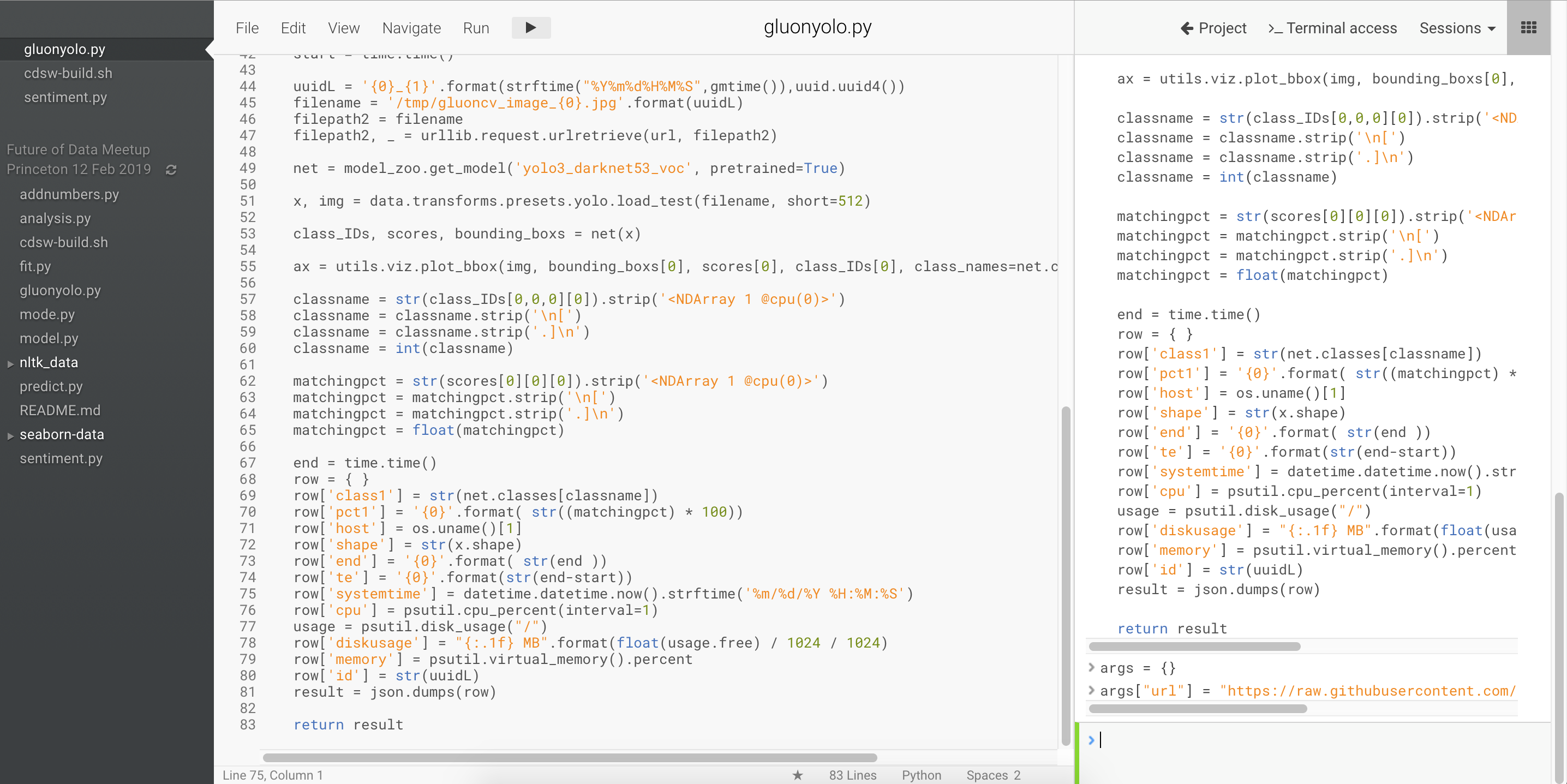Open the File menu
Screen dimensions: 1567x784
247,28
